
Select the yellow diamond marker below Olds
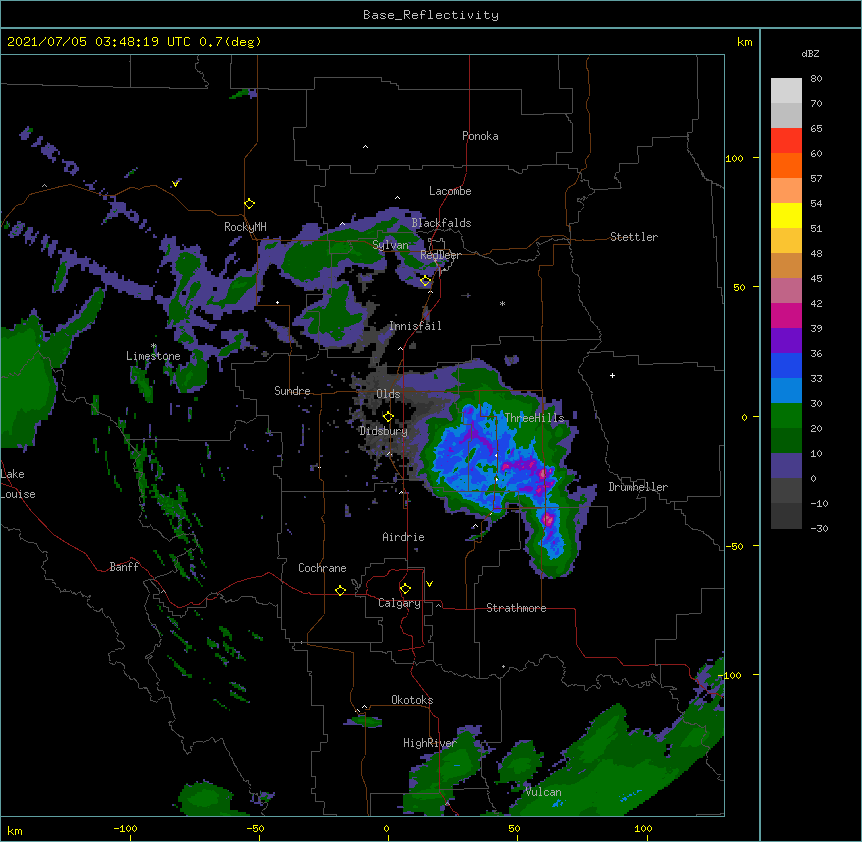pos(388,417)
